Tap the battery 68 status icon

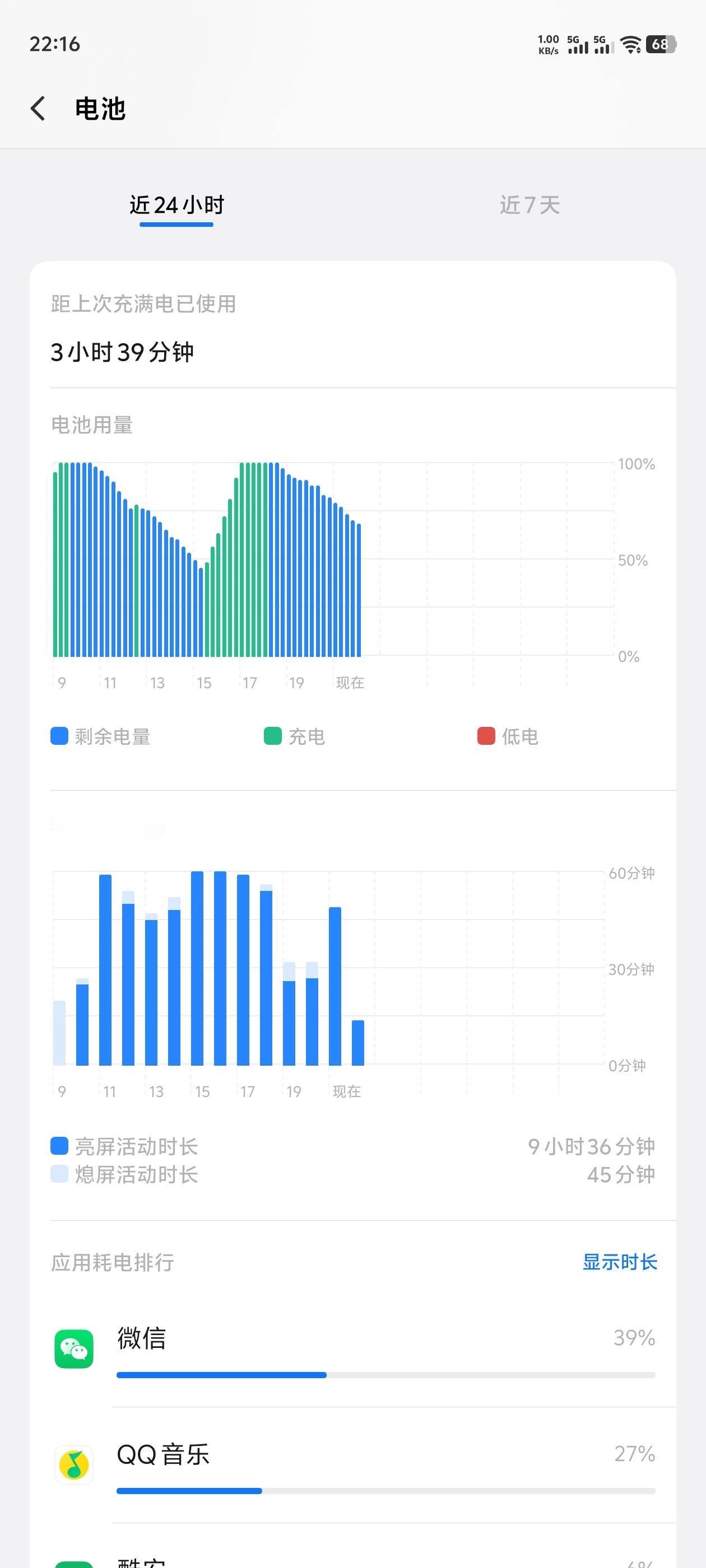click(661, 44)
